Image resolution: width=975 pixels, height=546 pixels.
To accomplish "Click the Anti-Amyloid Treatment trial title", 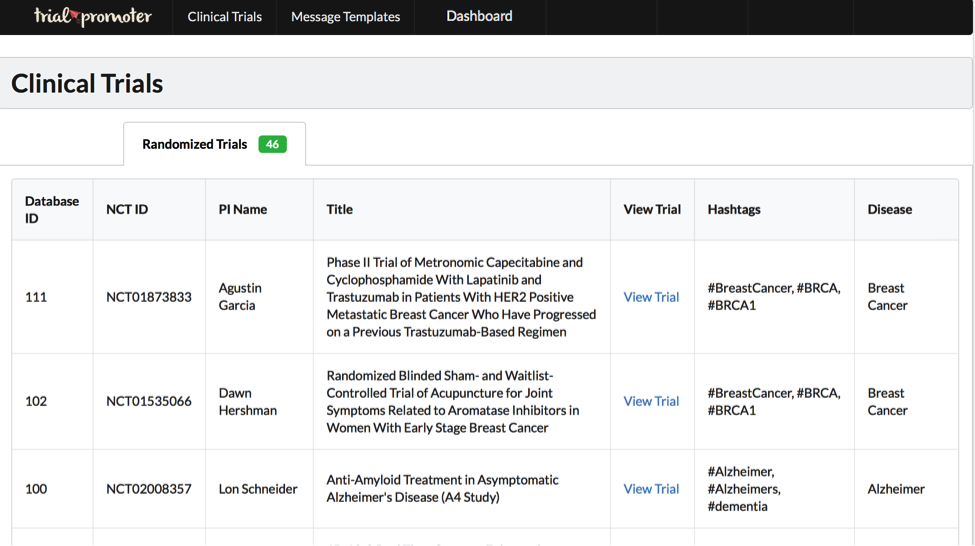I will click(x=442, y=489).
